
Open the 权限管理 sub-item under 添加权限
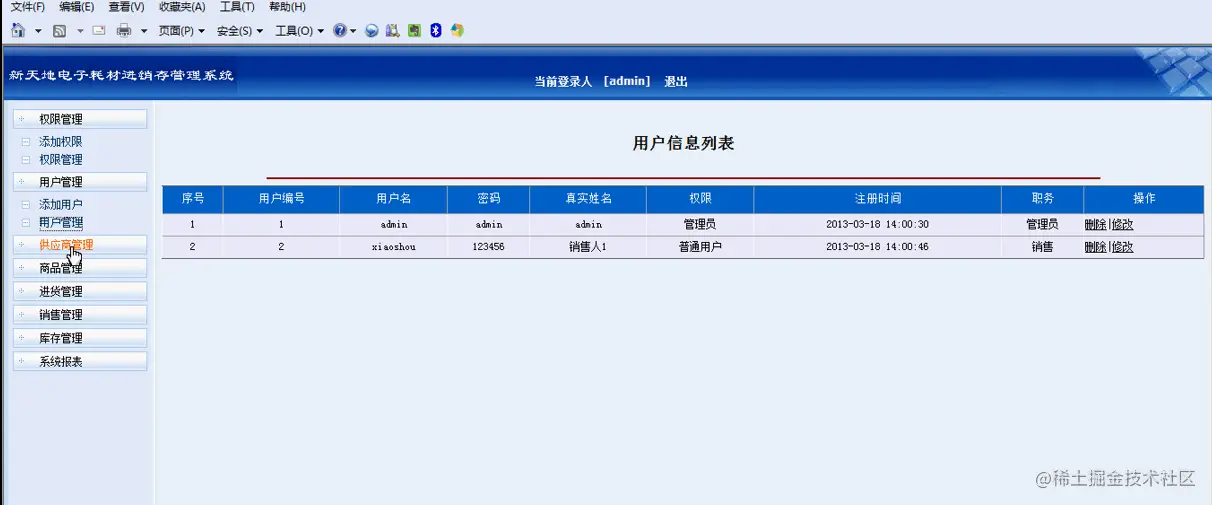click(x=61, y=159)
